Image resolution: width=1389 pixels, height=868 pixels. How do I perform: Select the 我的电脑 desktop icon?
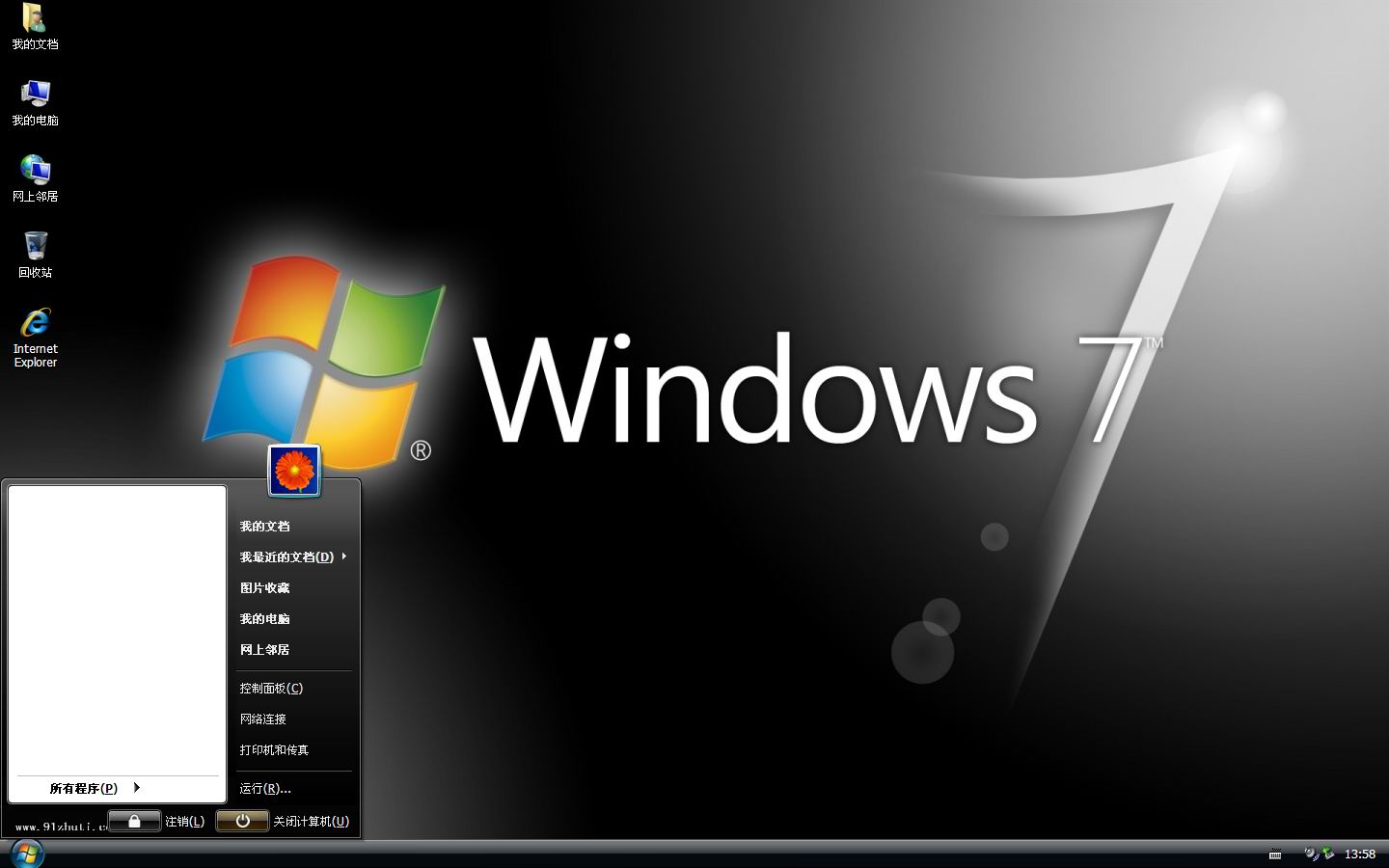click(35, 103)
